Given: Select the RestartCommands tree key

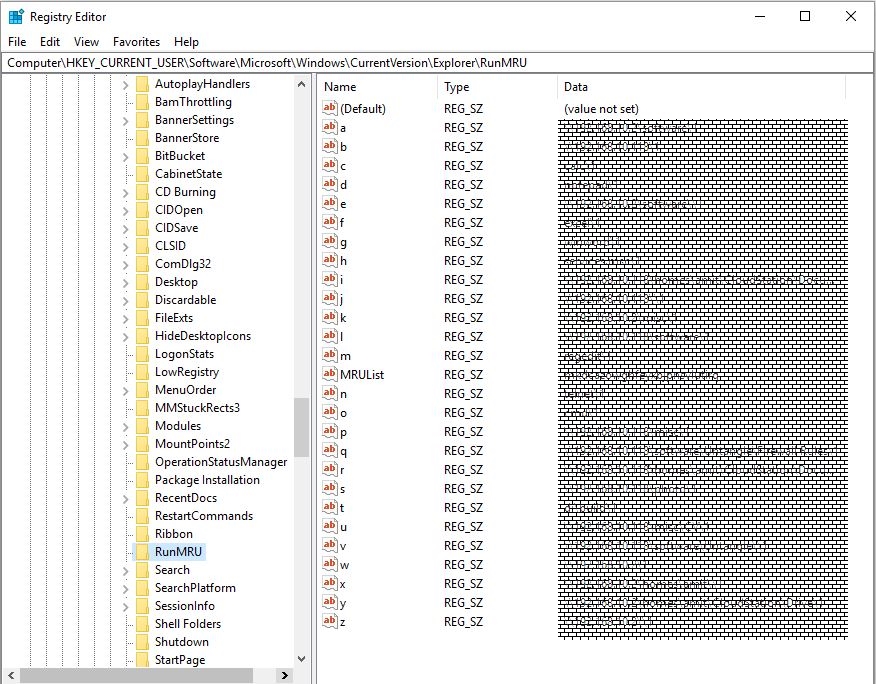Looking at the screenshot, I should (x=204, y=516).
